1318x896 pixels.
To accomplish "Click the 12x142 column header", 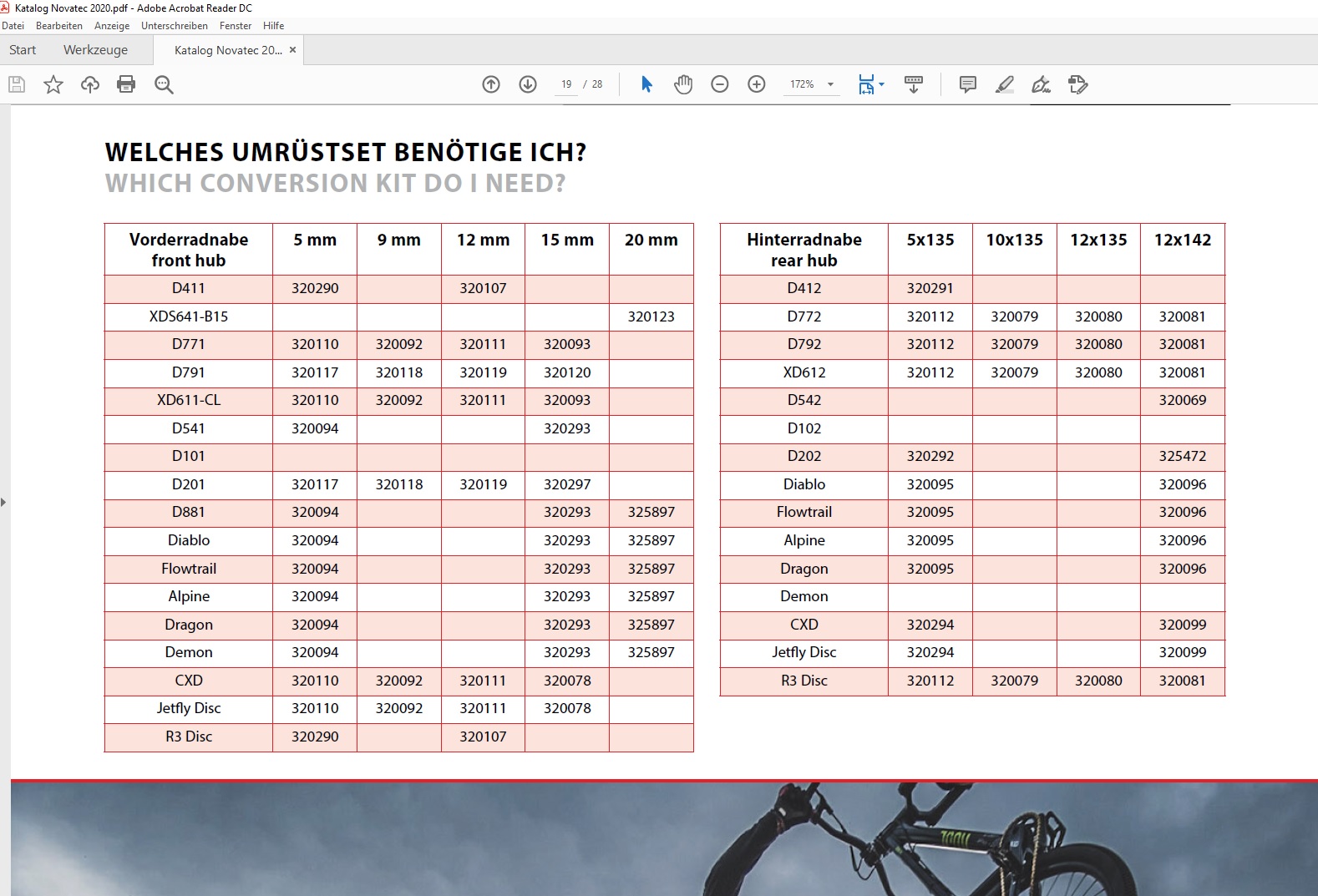I will [1183, 240].
